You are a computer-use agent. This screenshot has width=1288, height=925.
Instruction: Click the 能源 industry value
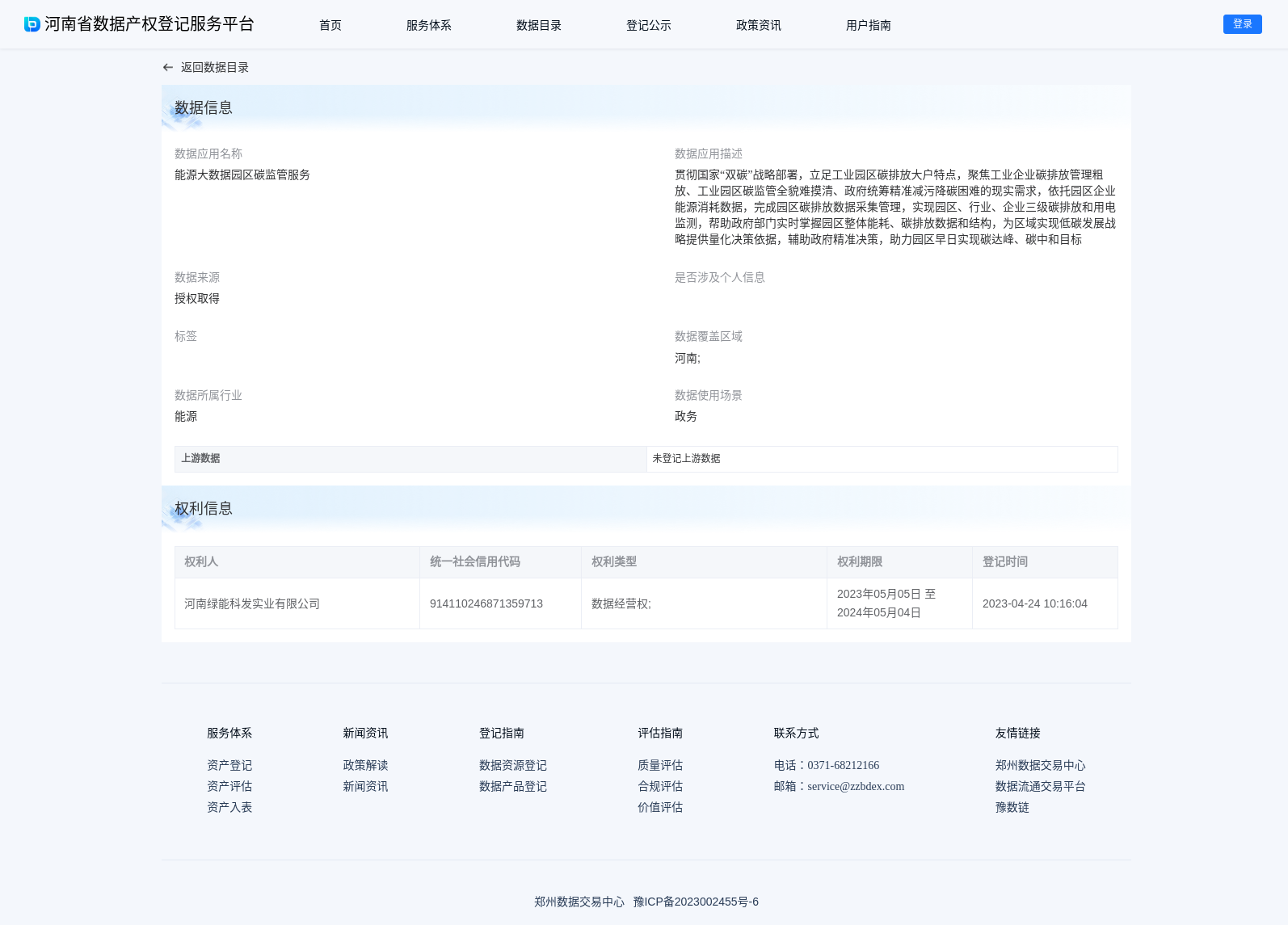[x=186, y=416]
